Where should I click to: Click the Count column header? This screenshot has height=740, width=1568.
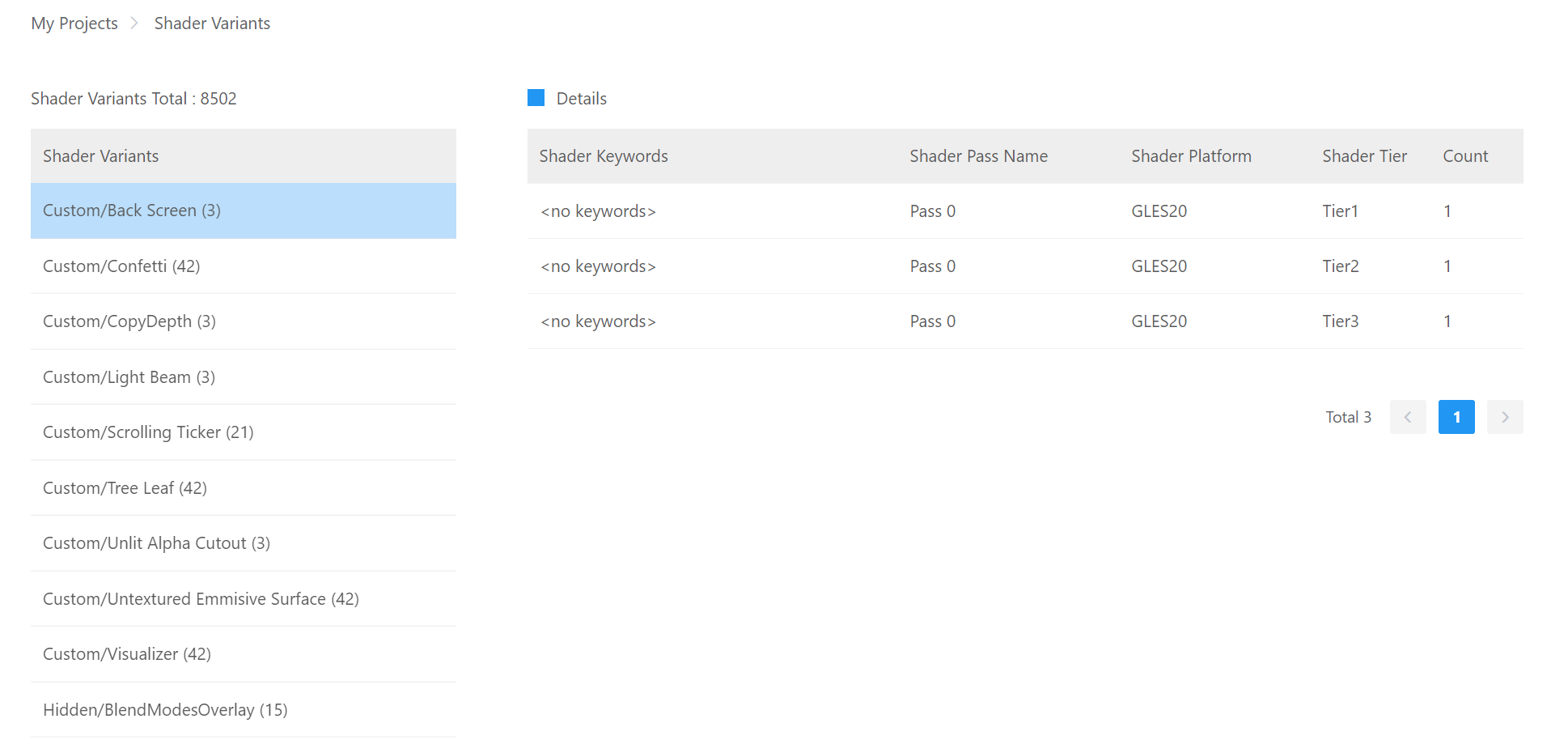[1464, 156]
